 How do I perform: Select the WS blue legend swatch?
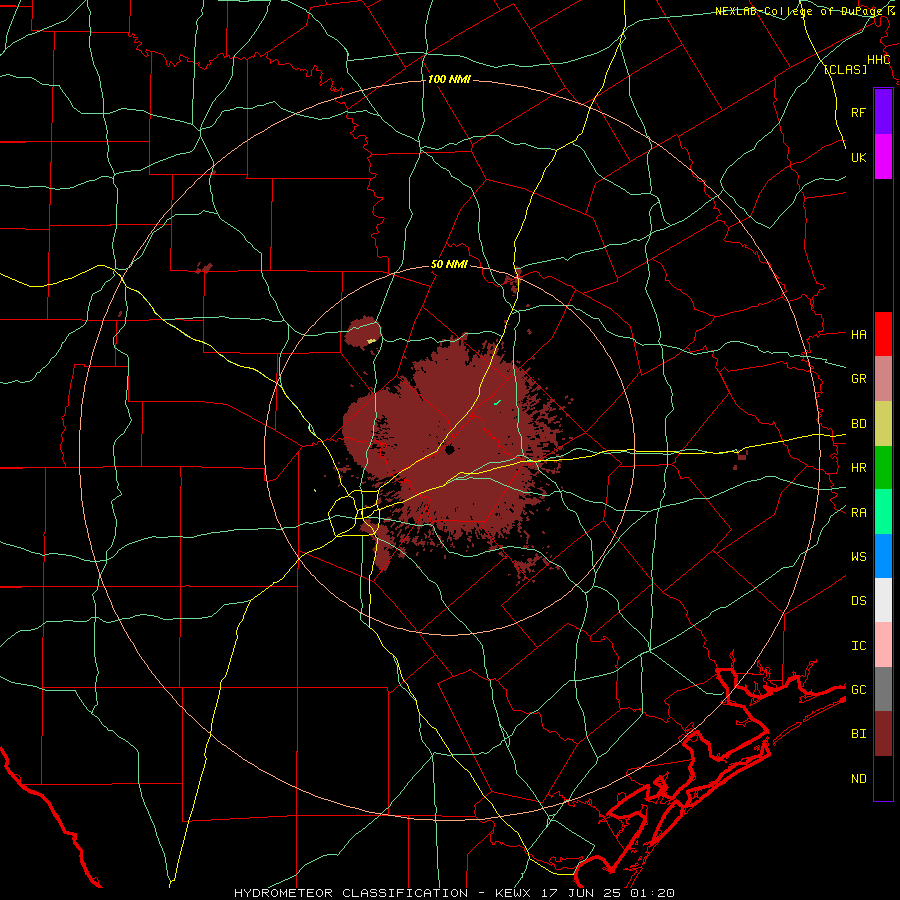[883, 556]
